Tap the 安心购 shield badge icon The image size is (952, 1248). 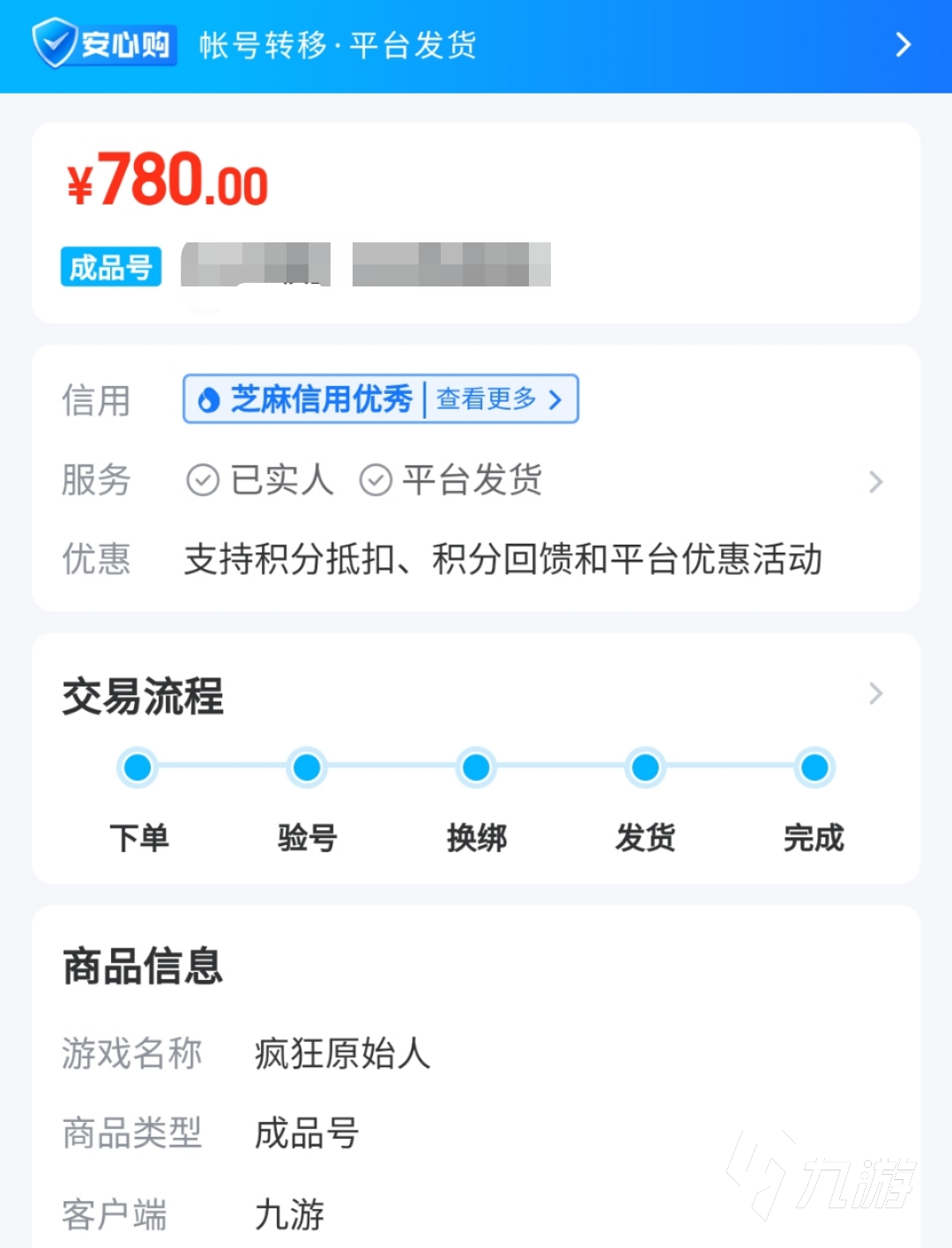(x=55, y=43)
